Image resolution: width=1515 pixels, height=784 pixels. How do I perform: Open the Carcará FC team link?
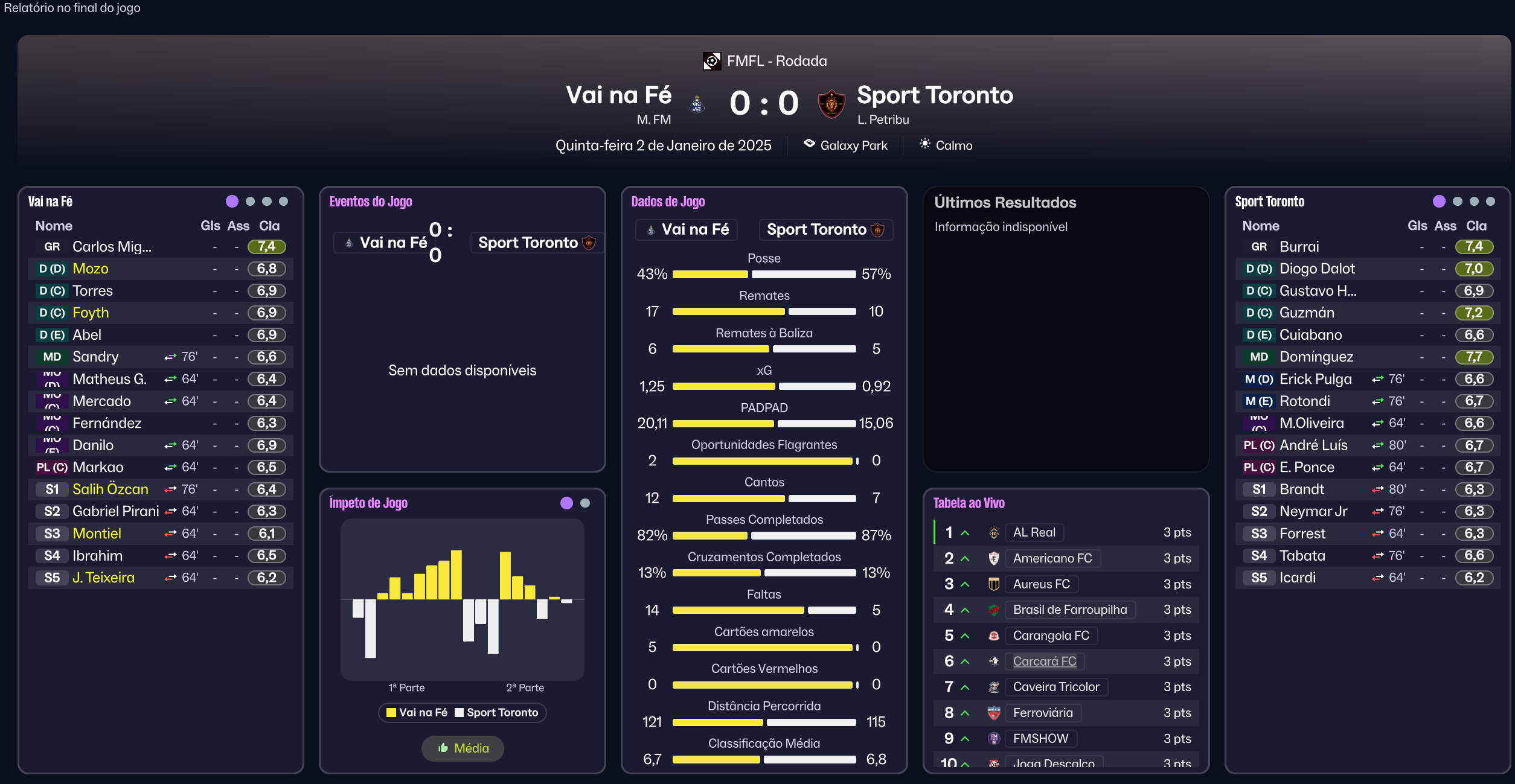[1044, 661]
